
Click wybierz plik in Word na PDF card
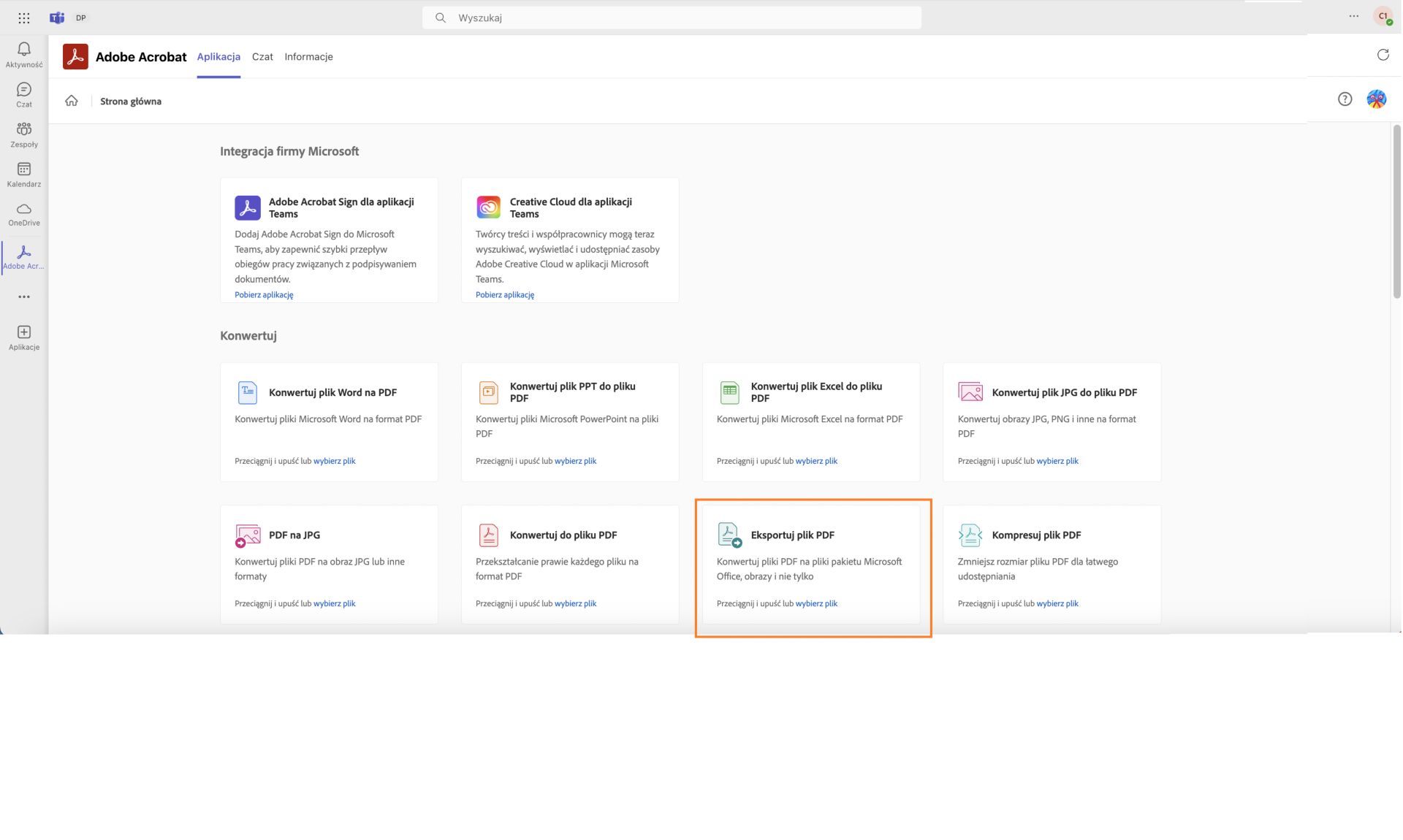335,461
